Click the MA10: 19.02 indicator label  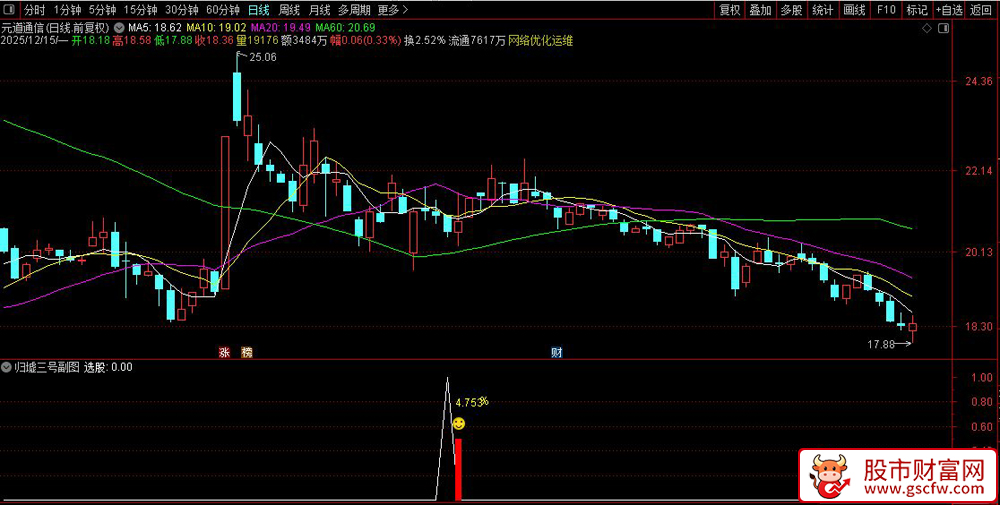(x=217, y=28)
